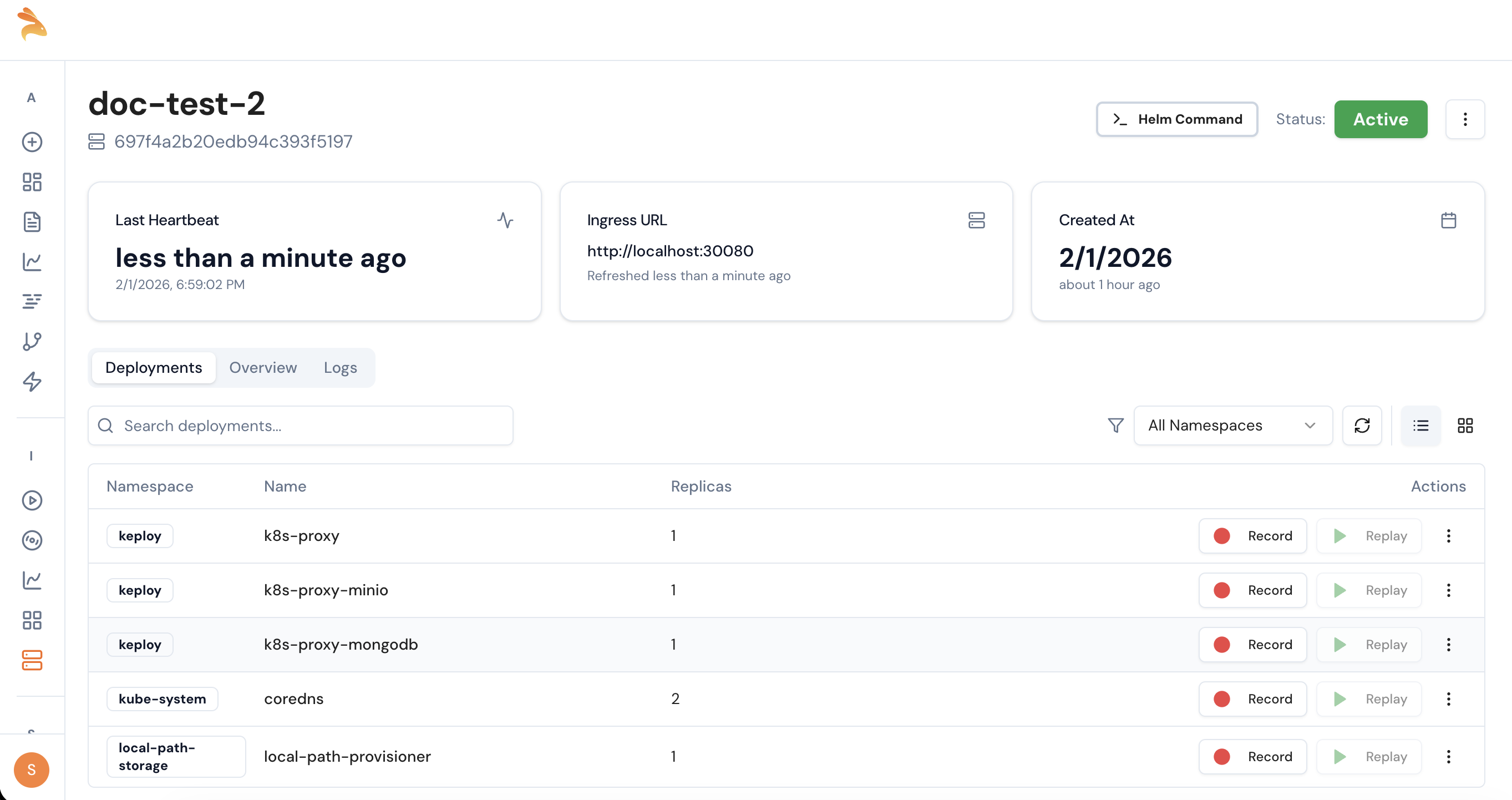Open the documents icon in the left sidebar
The height and width of the screenshot is (800, 1512).
[x=32, y=222]
